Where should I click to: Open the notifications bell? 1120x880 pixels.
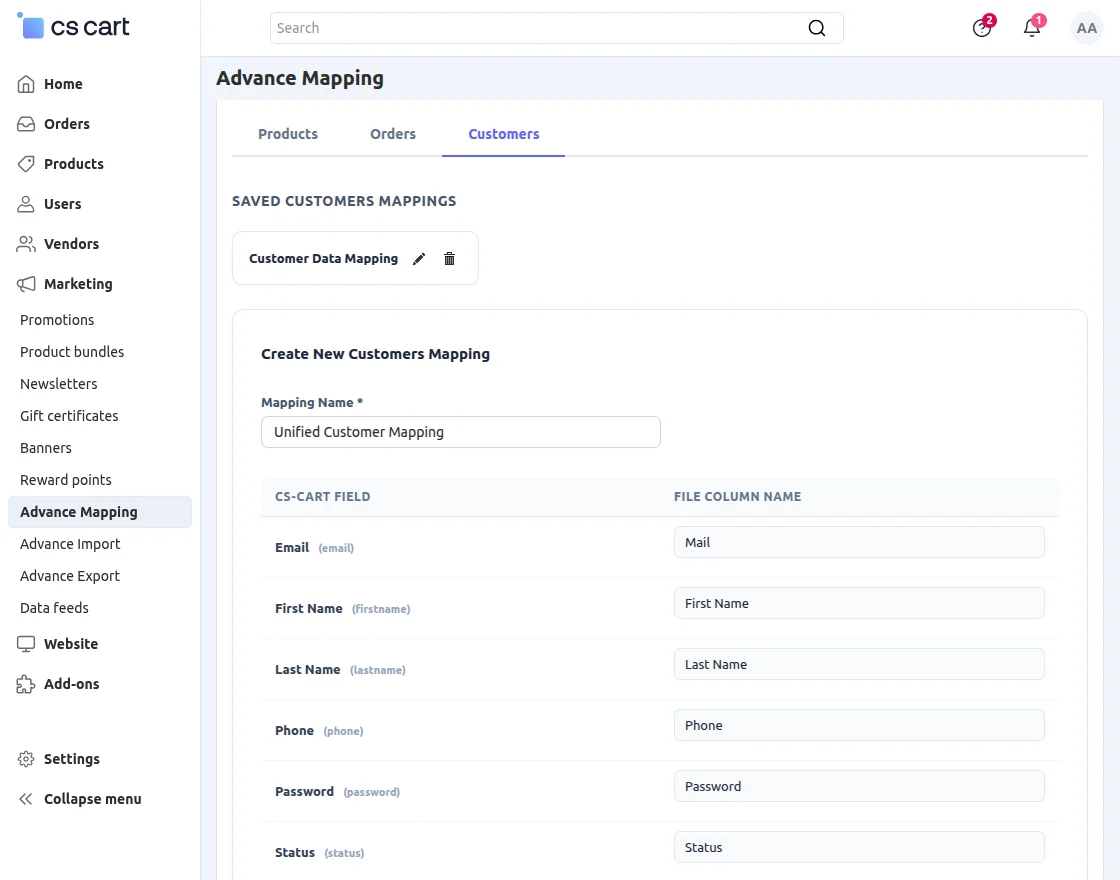click(x=1033, y=27)
